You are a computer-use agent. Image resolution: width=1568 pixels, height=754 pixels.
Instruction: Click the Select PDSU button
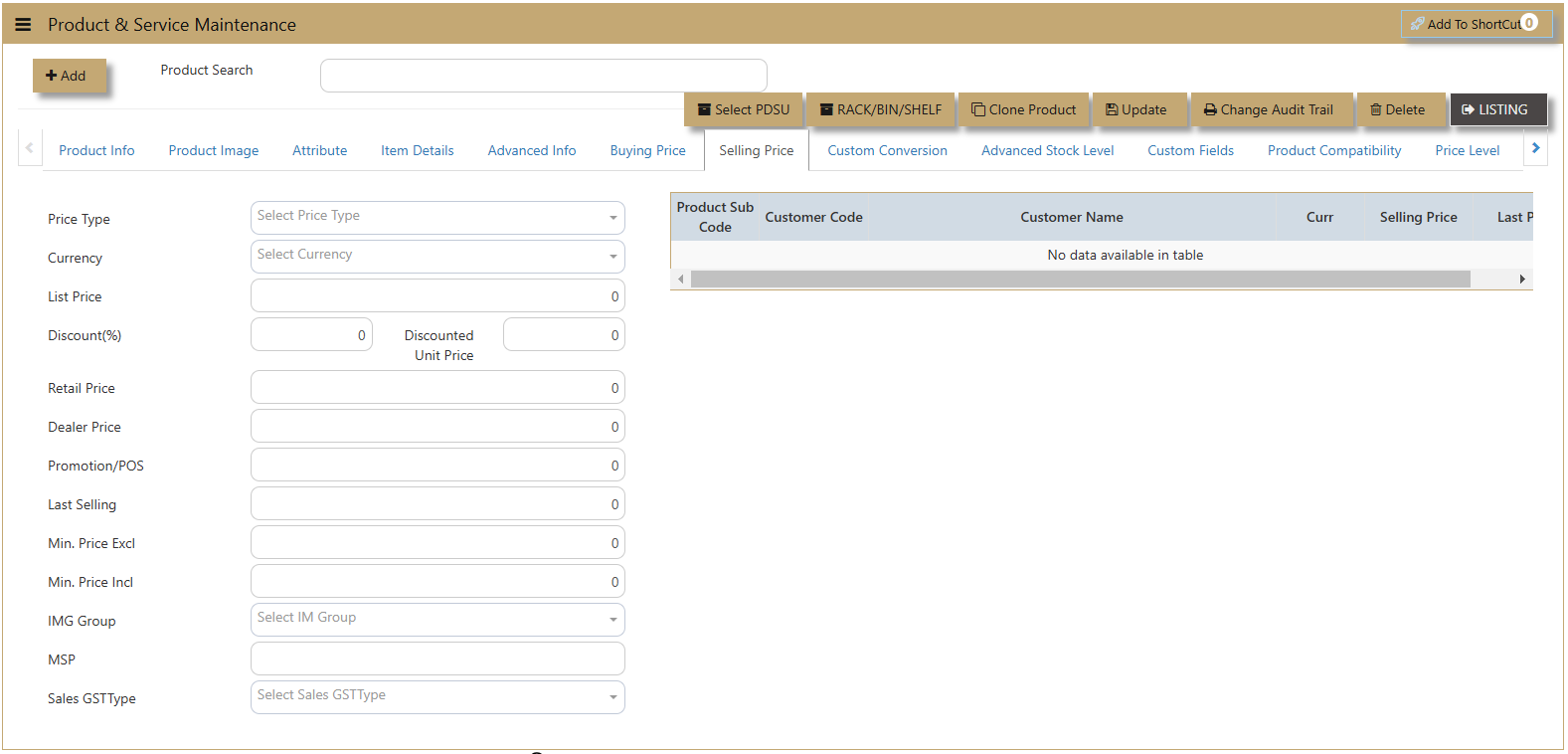pyautogui.click(x=744, y=109)
